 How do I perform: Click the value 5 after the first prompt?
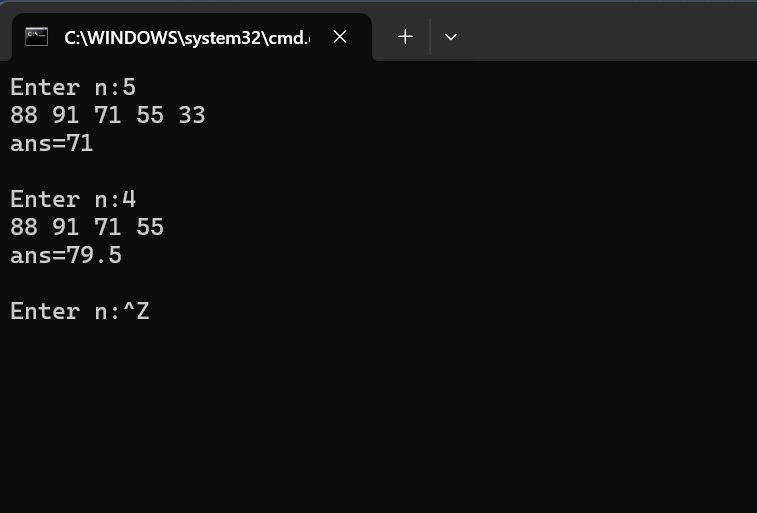[129, 88]
